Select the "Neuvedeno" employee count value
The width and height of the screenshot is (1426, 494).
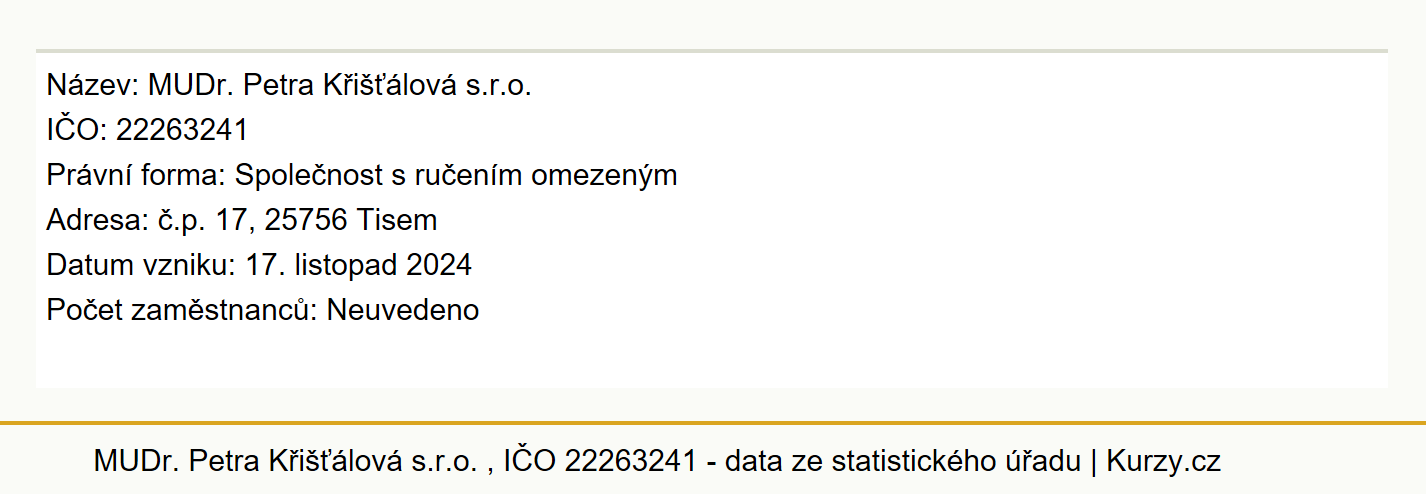point(403,310)
